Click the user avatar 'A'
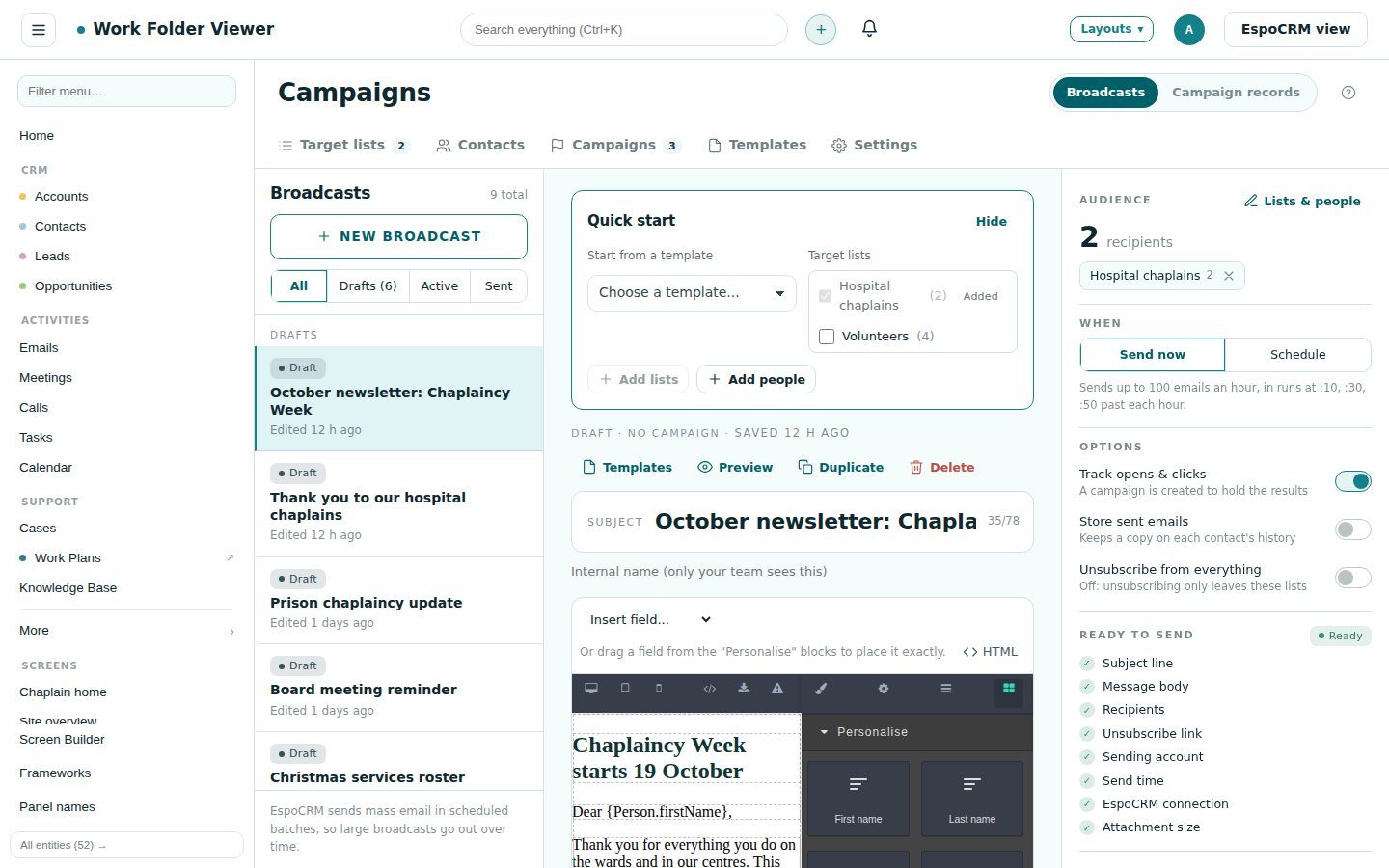The image size is (1389, 868). pos(1189,30)
